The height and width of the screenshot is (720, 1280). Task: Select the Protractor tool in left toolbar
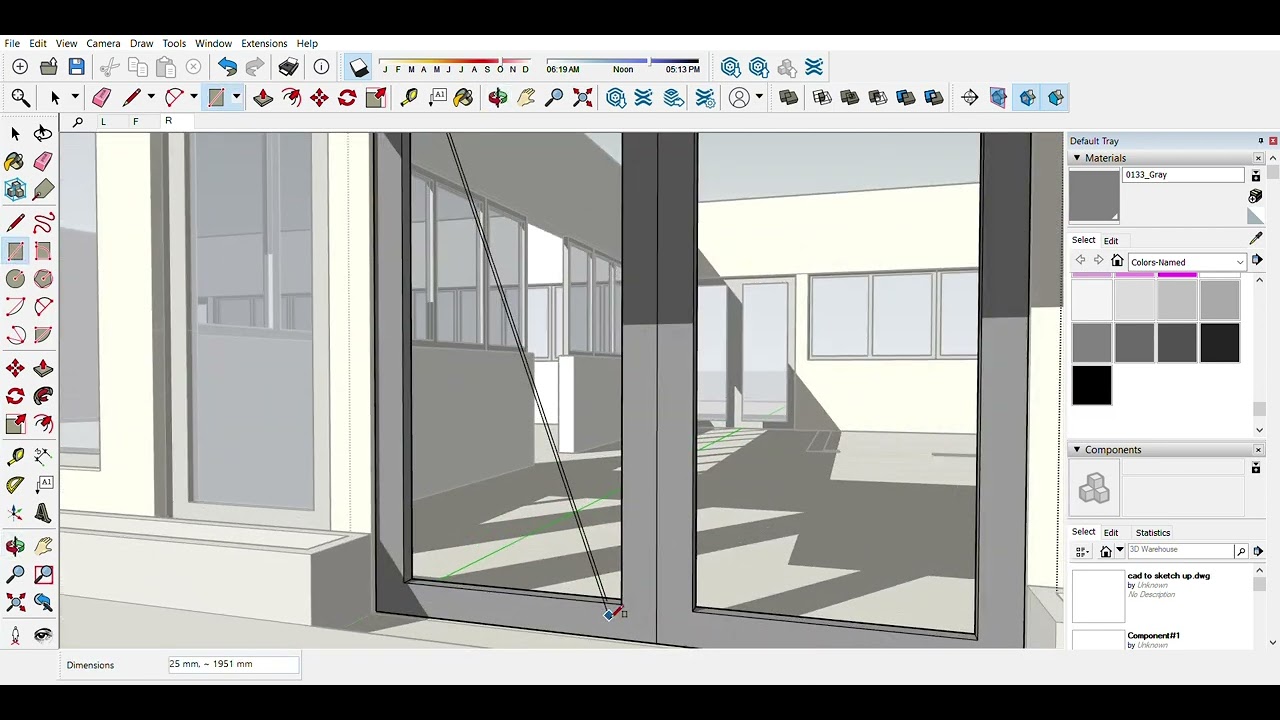[x=16, y=485]
